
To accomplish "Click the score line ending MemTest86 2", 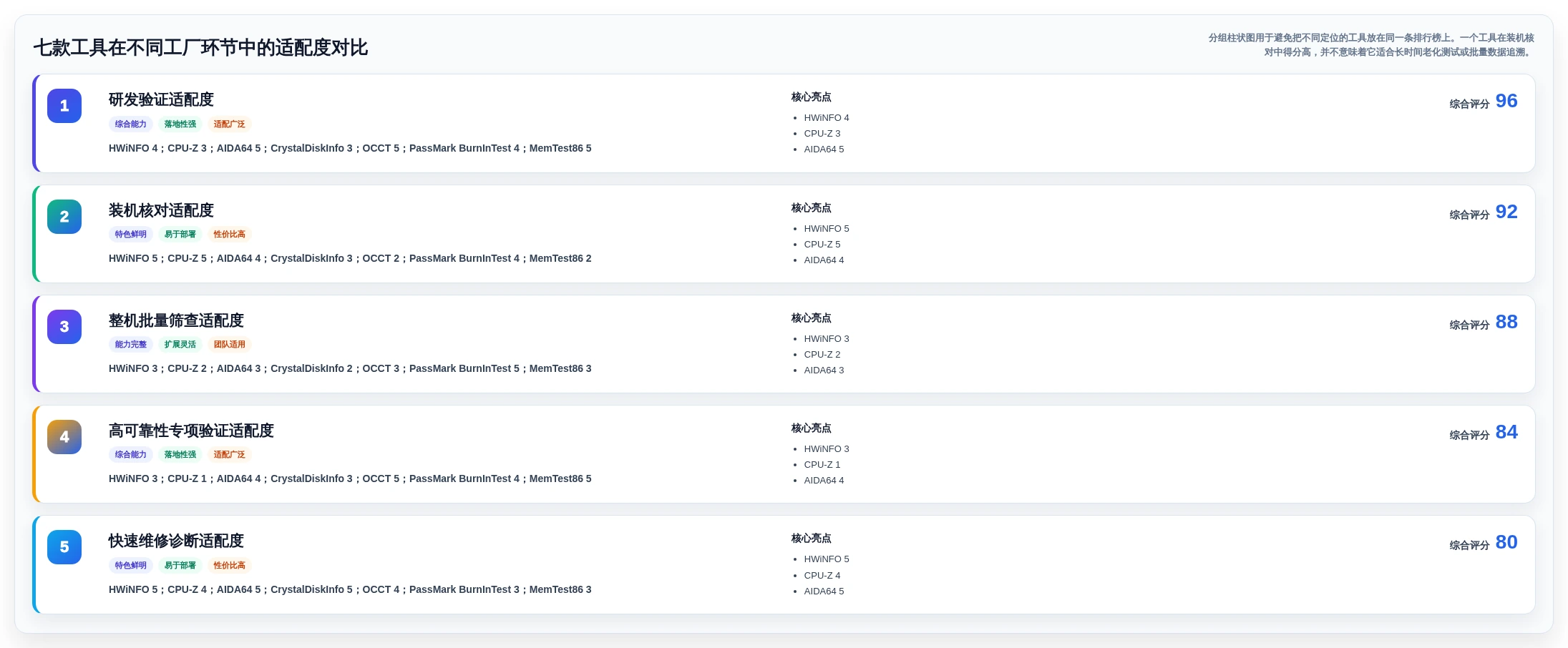I will (x=350, y=258).
